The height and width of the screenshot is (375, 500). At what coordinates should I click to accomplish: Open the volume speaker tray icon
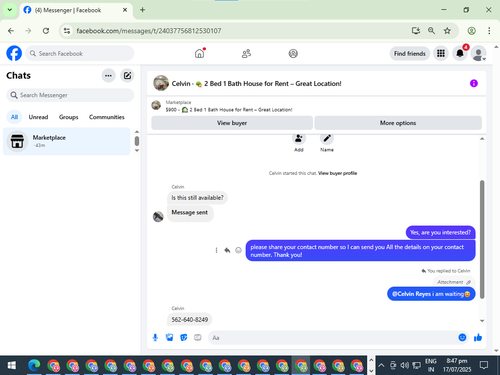405,366
